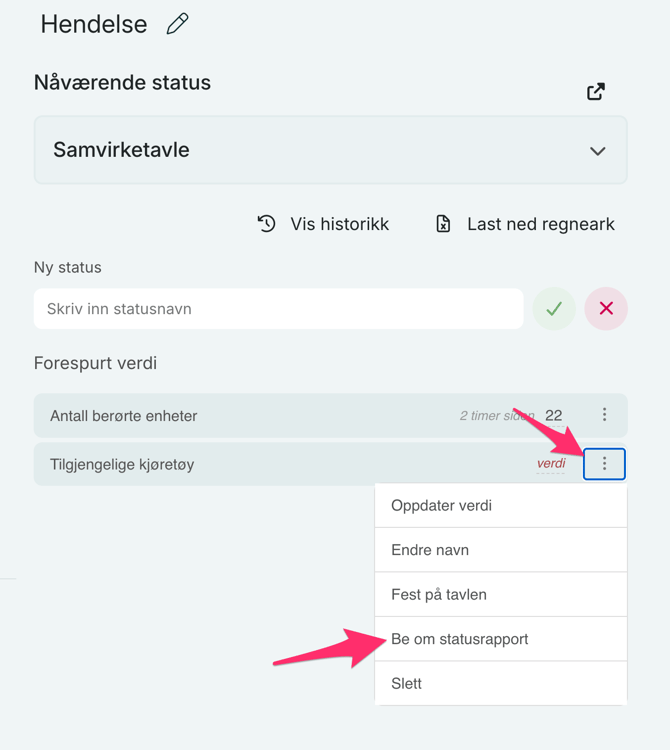Download spreadsheet via Last ned regneark
Image resolution: width=670 pixels, height=750 pixels.
point(525,224)
